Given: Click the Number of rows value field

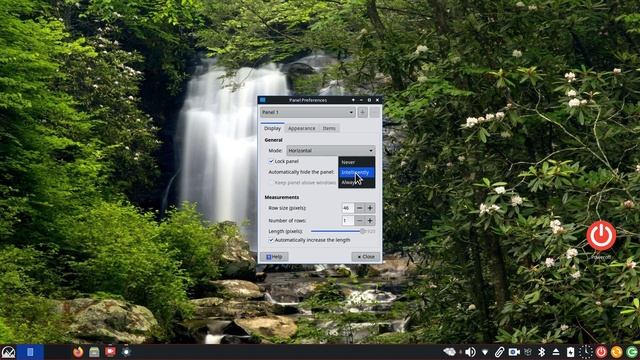Looking at the screenshot, I should (348, 221).
